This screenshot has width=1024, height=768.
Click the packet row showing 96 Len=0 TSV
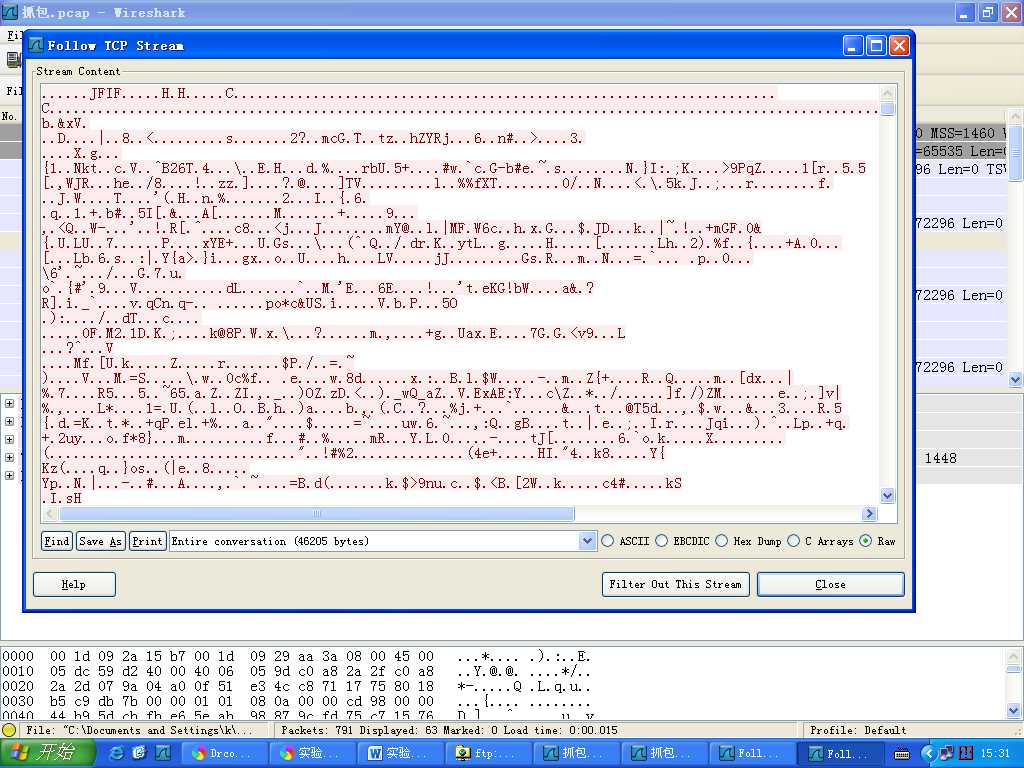pyautogui.click(x=960, y=169)
